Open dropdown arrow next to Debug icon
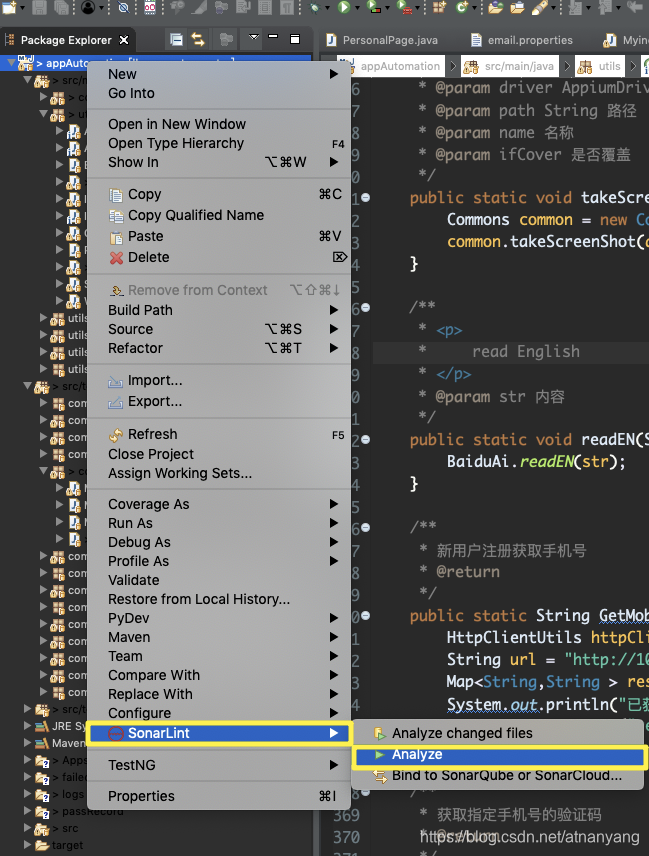 [x=326, y=8]
